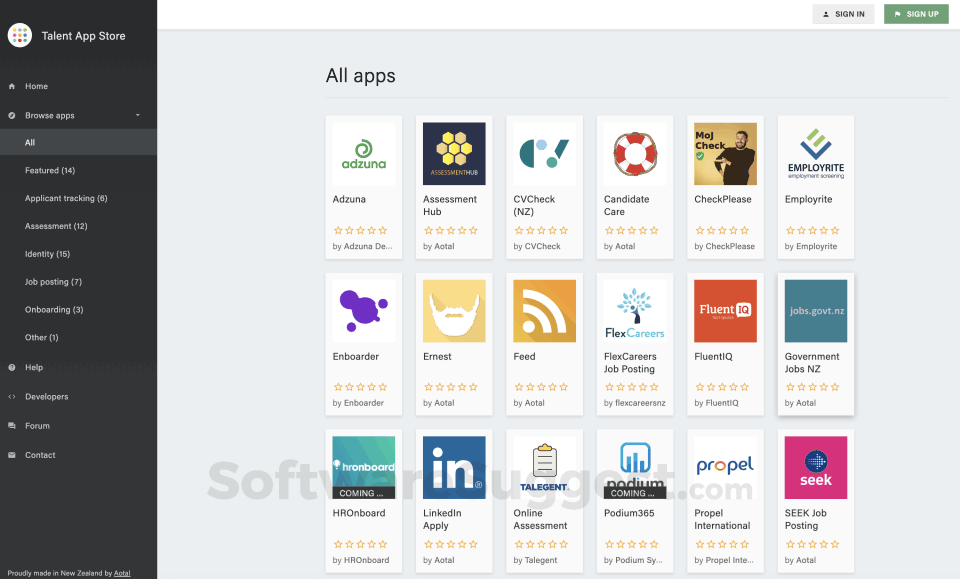This screenshot has width=960, height=579.
Task: Click the Assessment Hub hexagon logo
Action: [x=454, y=153]
